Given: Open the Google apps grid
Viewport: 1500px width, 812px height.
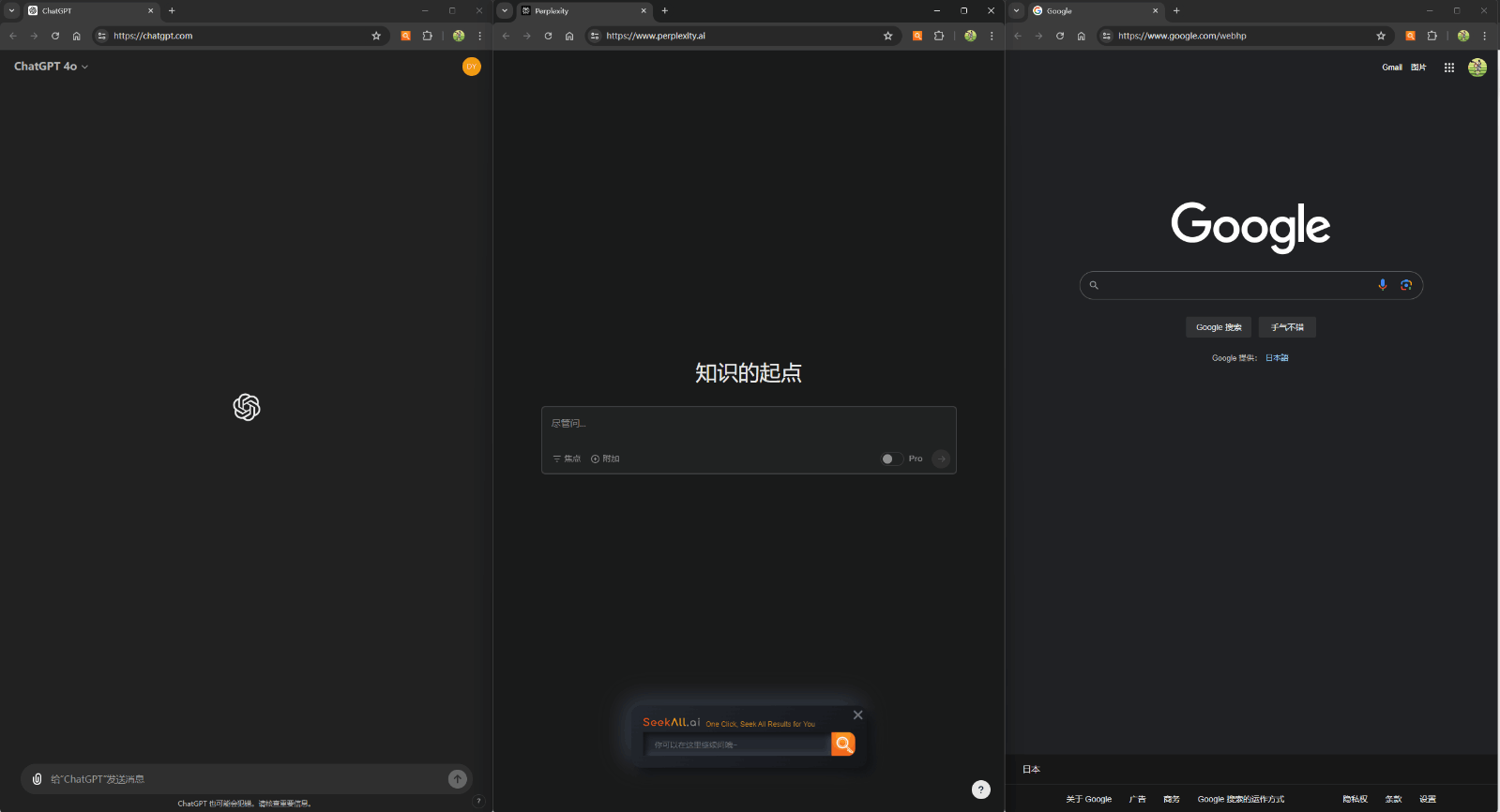Looking at the screenshot, I should [x=1449, y=68].
